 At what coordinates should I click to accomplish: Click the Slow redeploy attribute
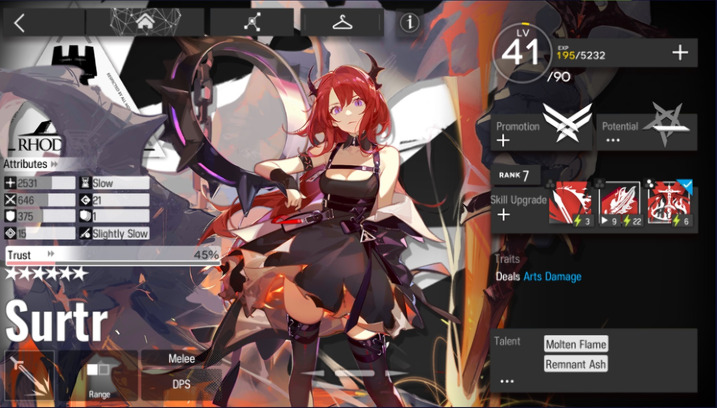coord(114,183)
